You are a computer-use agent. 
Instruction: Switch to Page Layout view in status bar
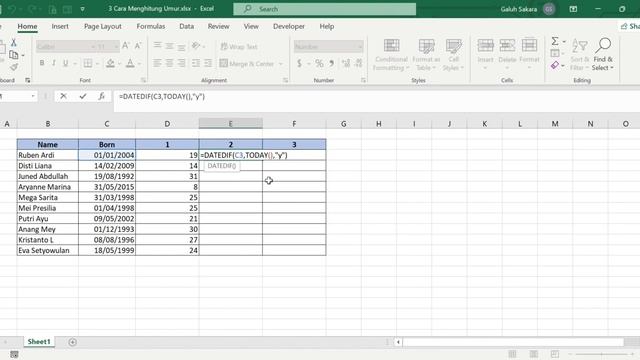click(533, 354)
